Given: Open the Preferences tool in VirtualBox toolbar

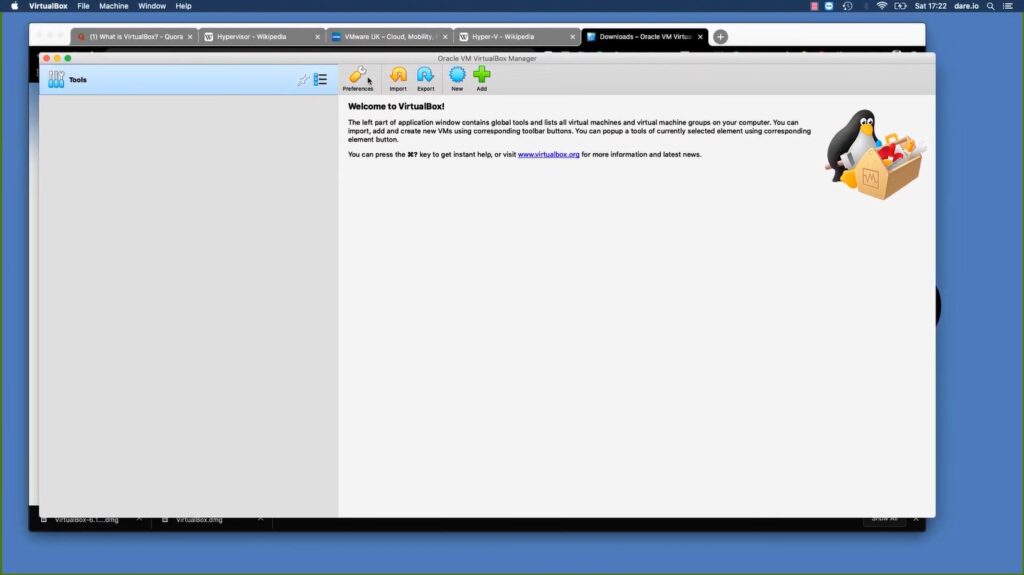Looking at the screenshot, I should tap(358, 79).
